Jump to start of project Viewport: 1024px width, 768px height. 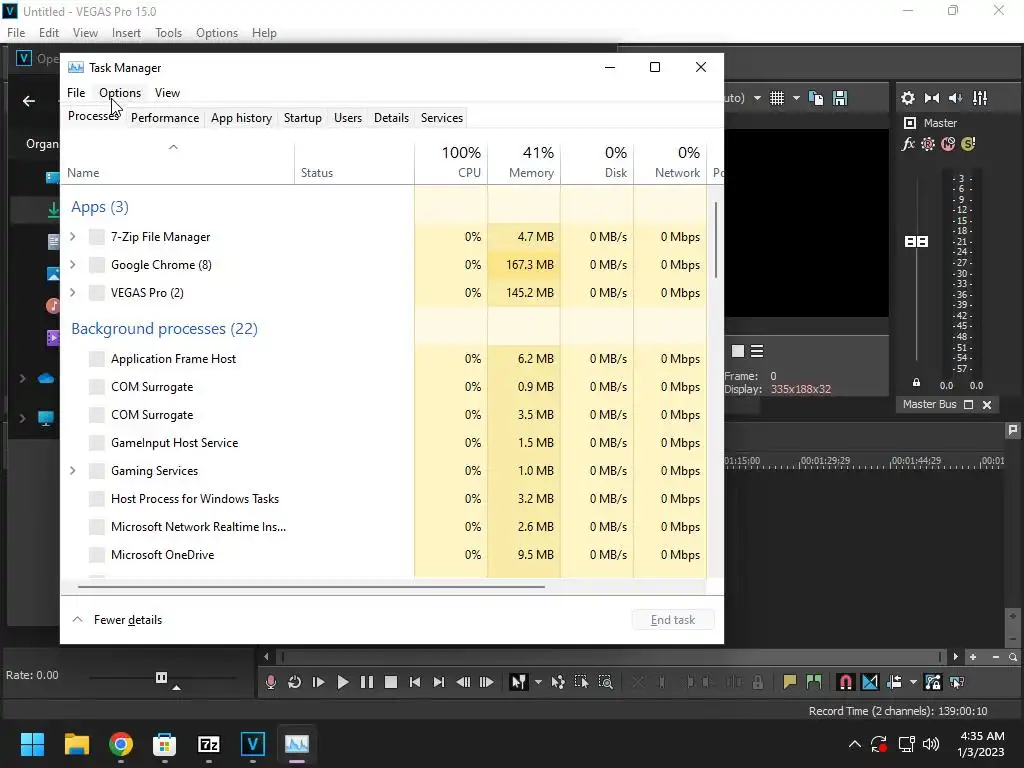click(415, 682)
